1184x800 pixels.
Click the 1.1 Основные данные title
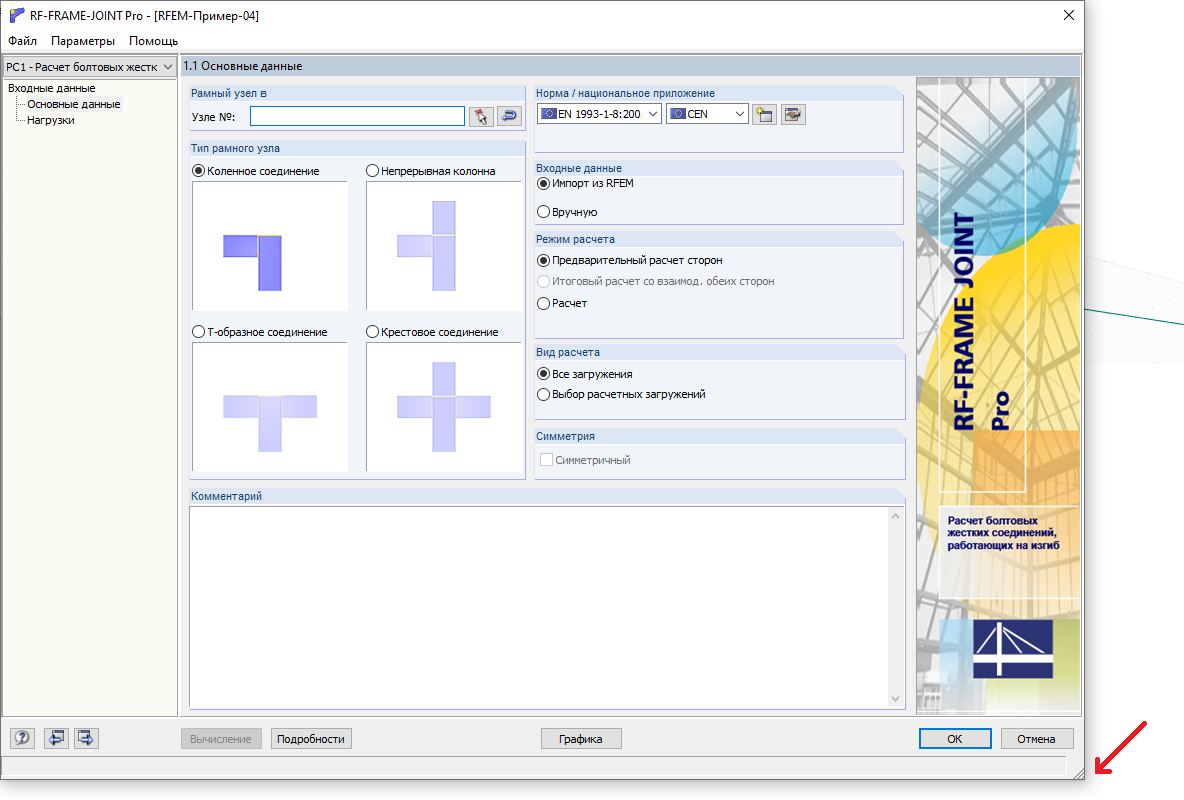242,66
